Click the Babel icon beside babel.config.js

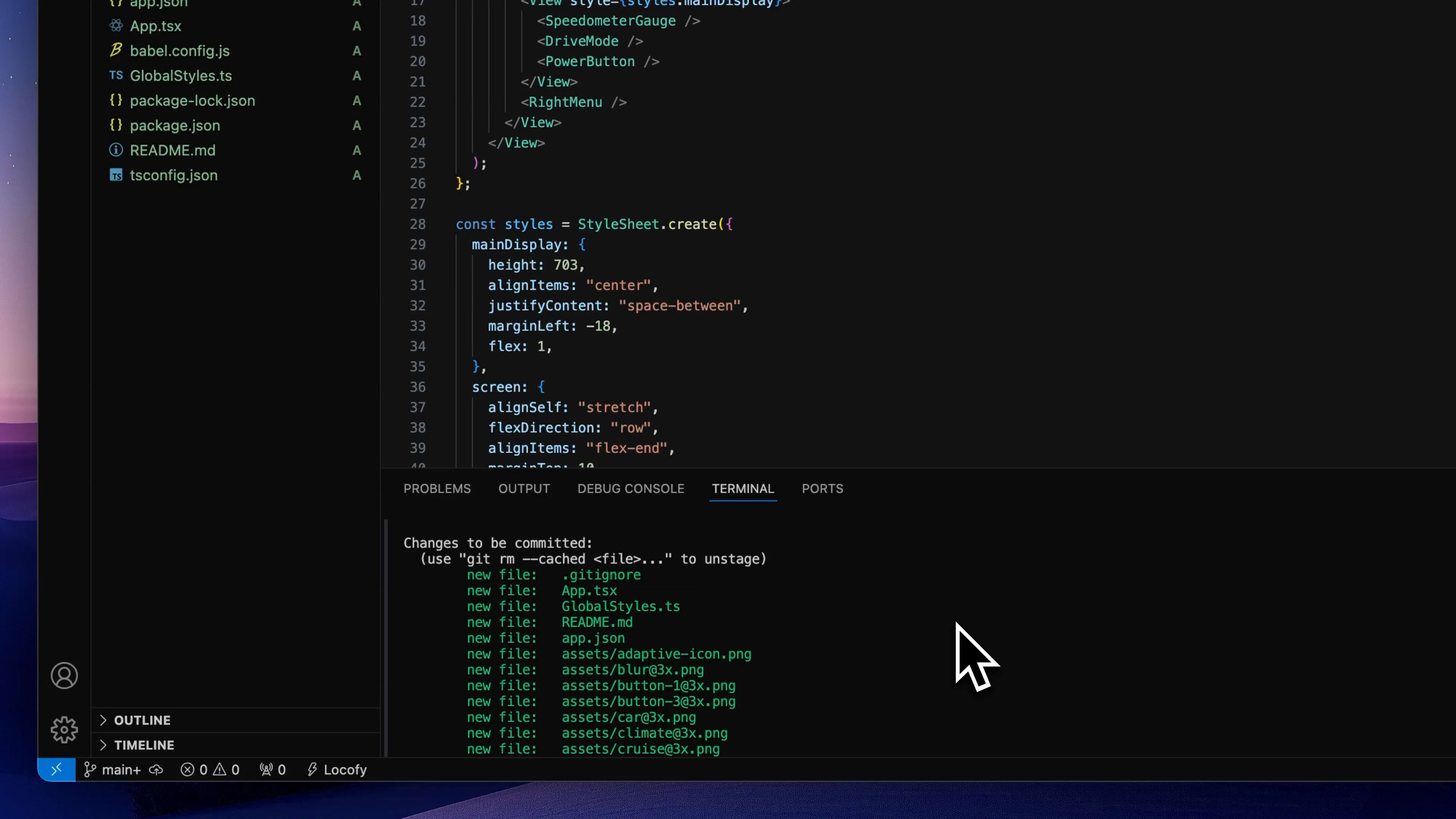116,50
